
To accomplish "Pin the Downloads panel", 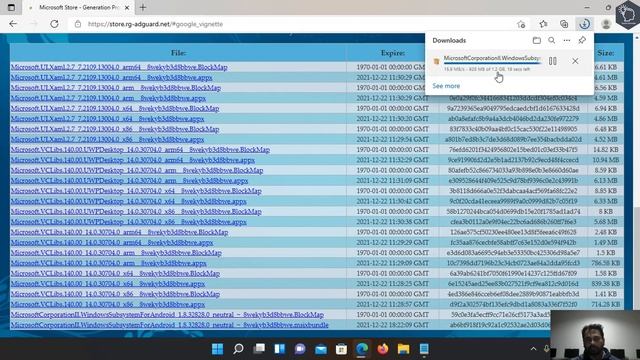I will (x=582, y=40).
